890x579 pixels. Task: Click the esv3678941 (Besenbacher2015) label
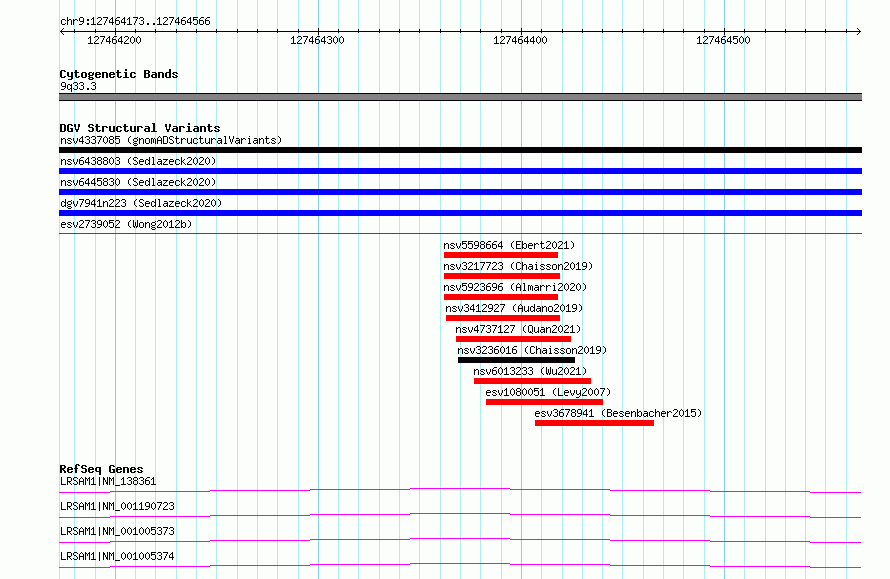618,413
